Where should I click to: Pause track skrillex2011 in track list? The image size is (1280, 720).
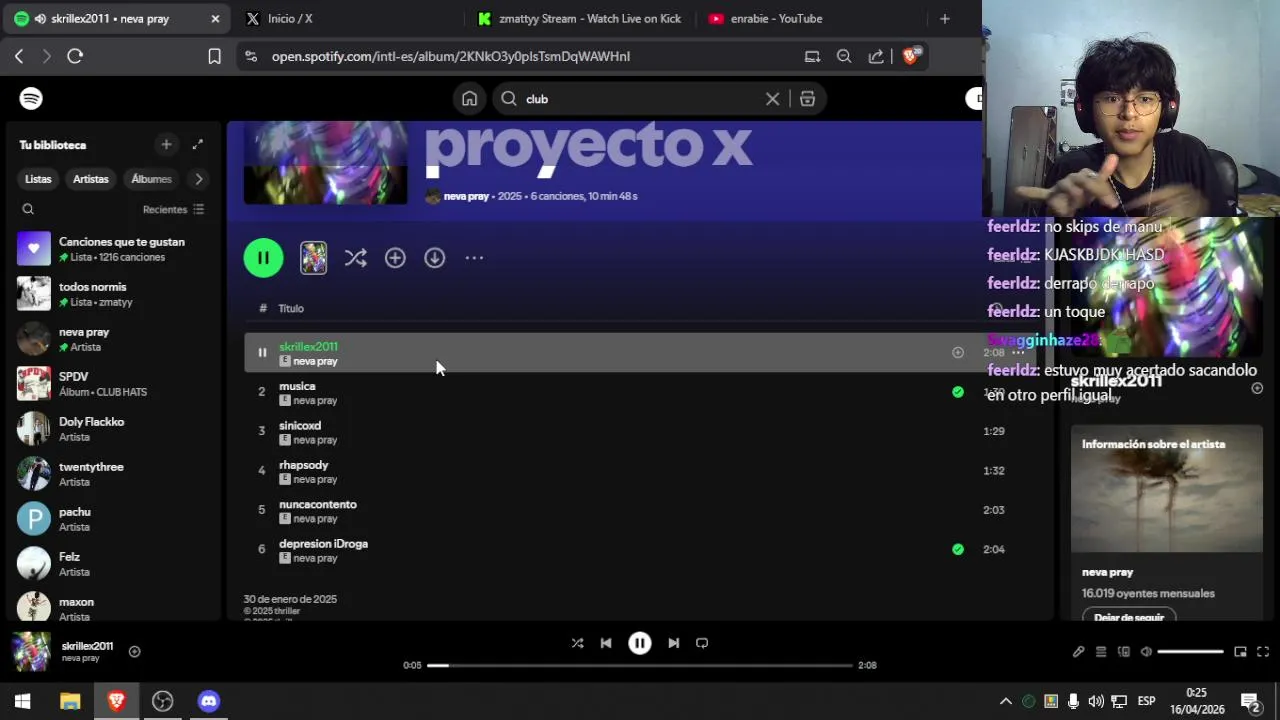pos(262,352)
